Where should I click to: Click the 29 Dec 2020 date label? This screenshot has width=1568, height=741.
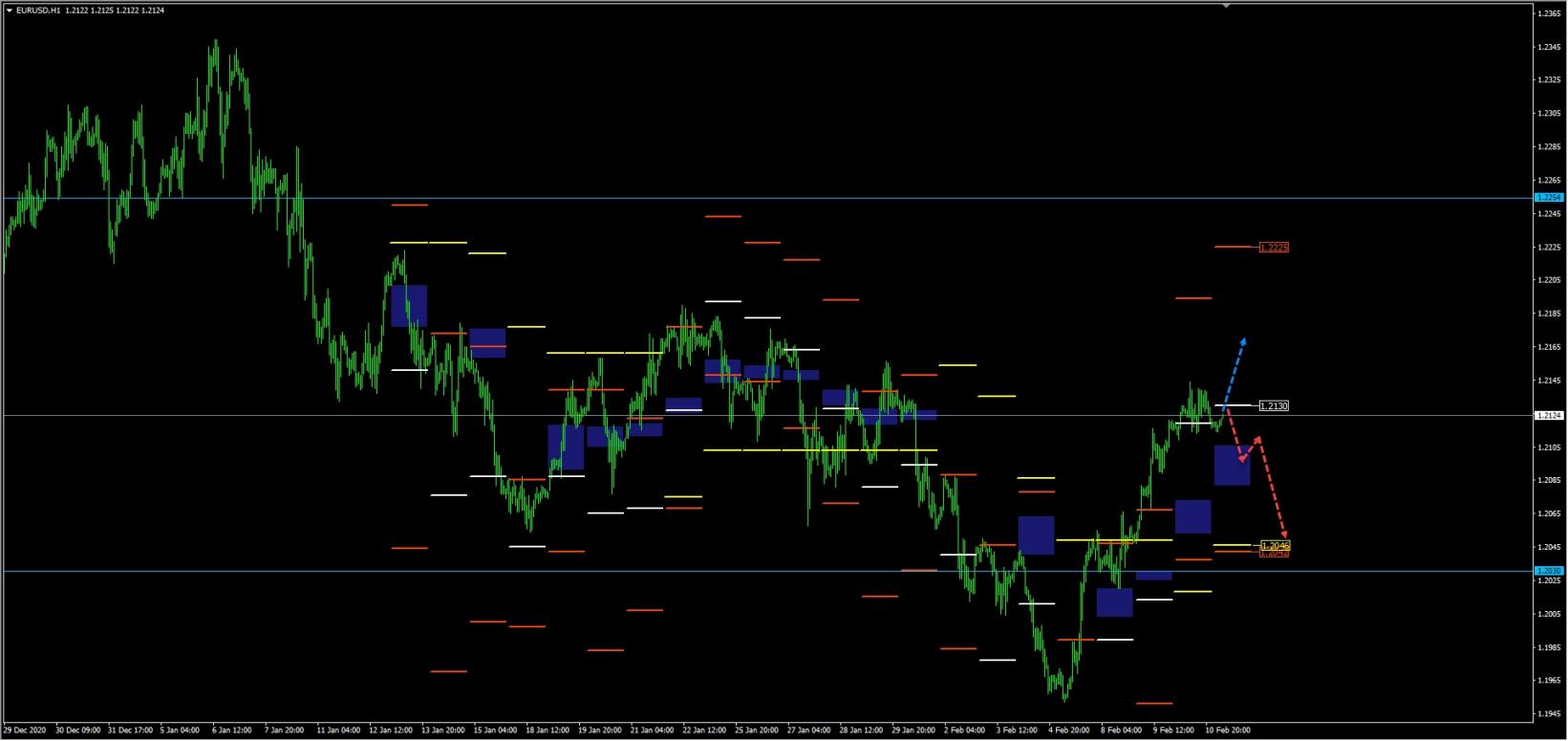[x=25, y=730]
